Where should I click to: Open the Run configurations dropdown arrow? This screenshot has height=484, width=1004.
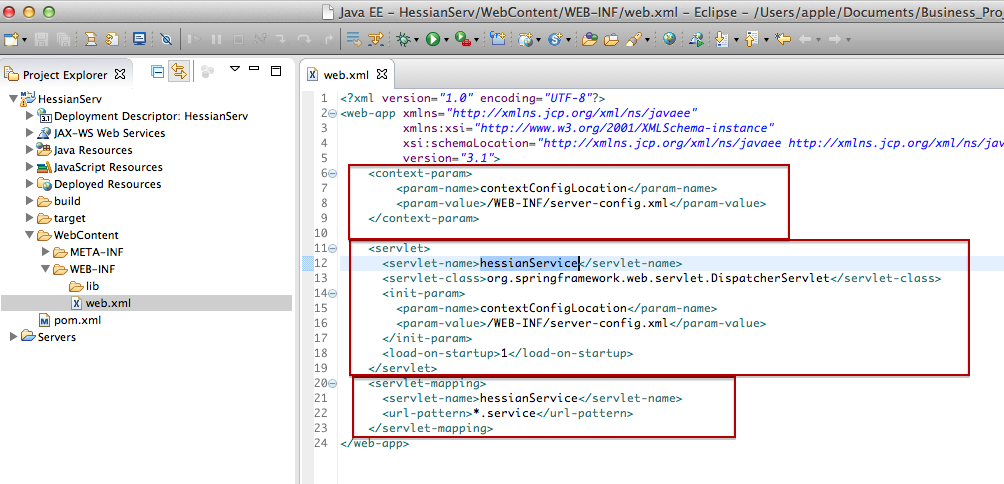(446, 40)
